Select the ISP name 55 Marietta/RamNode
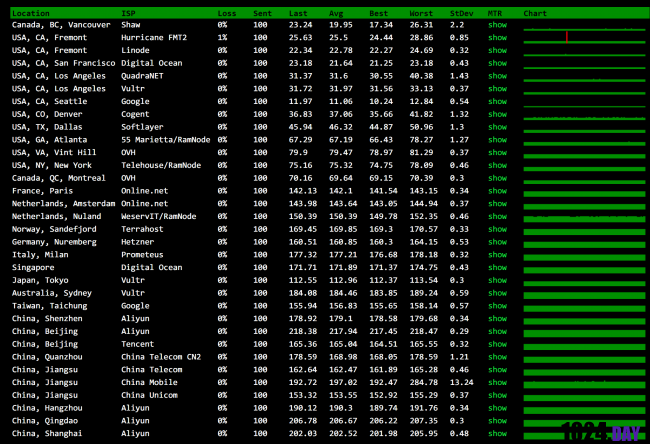Screen dimensions: 650x444 (165, 140)
